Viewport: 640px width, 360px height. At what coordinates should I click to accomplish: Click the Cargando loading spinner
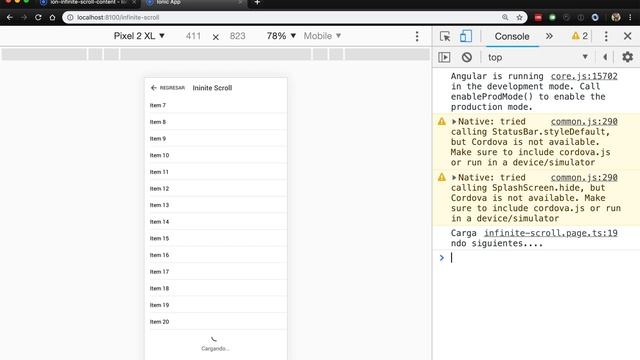tap(214, 339)
